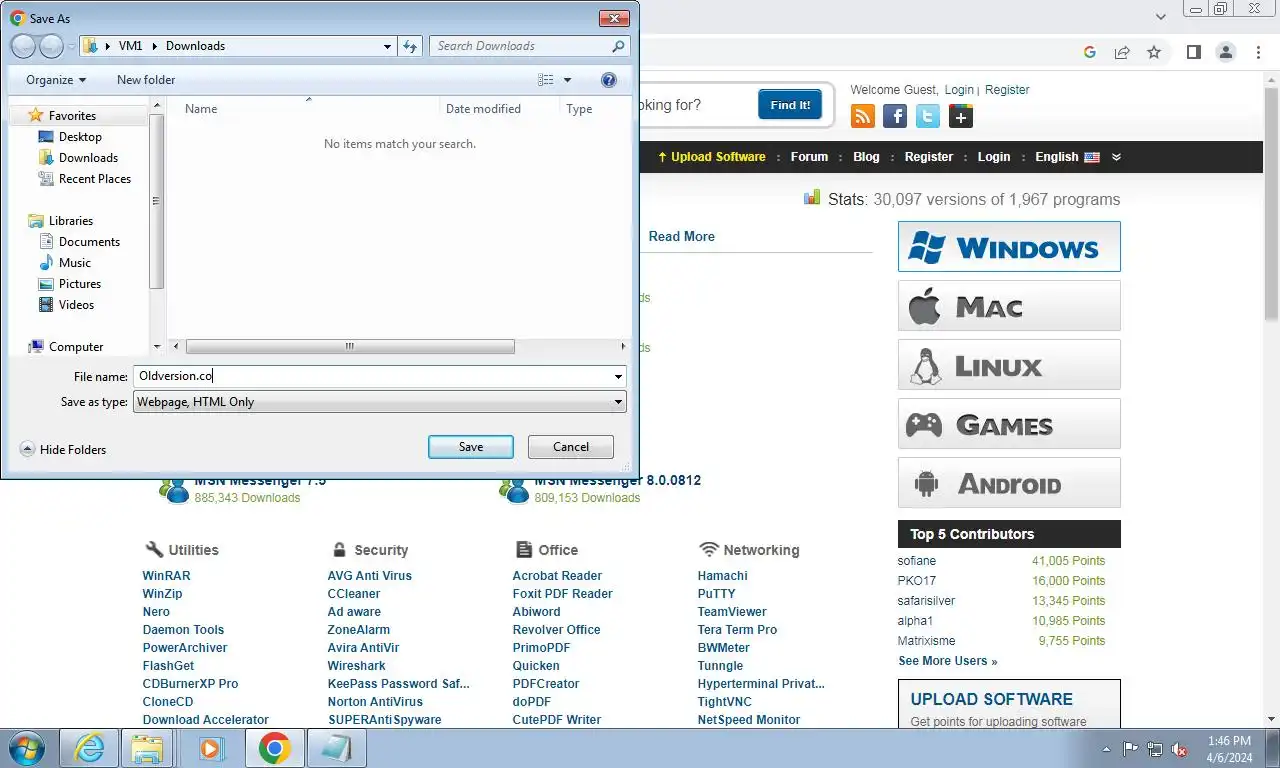This screenshot has width=1280, height=768.
Task: Open Recent Places in navigation pane
Action: pos(94,179)
